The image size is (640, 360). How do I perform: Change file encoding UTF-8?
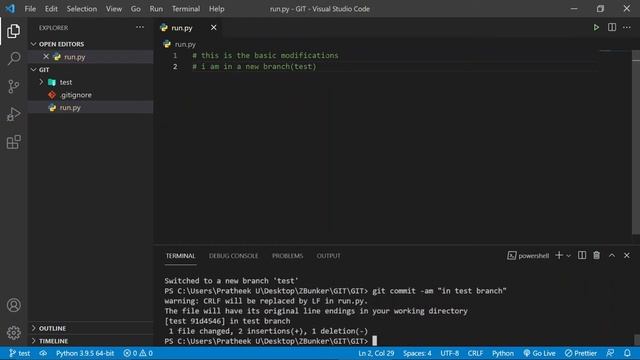point(449,353)
